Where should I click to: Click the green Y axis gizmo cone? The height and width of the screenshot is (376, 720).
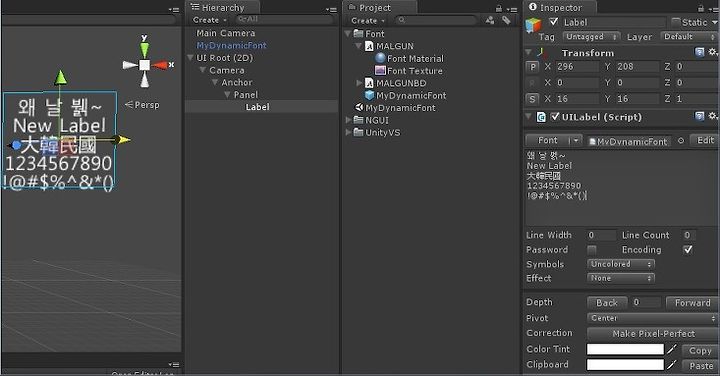[144, 50]
